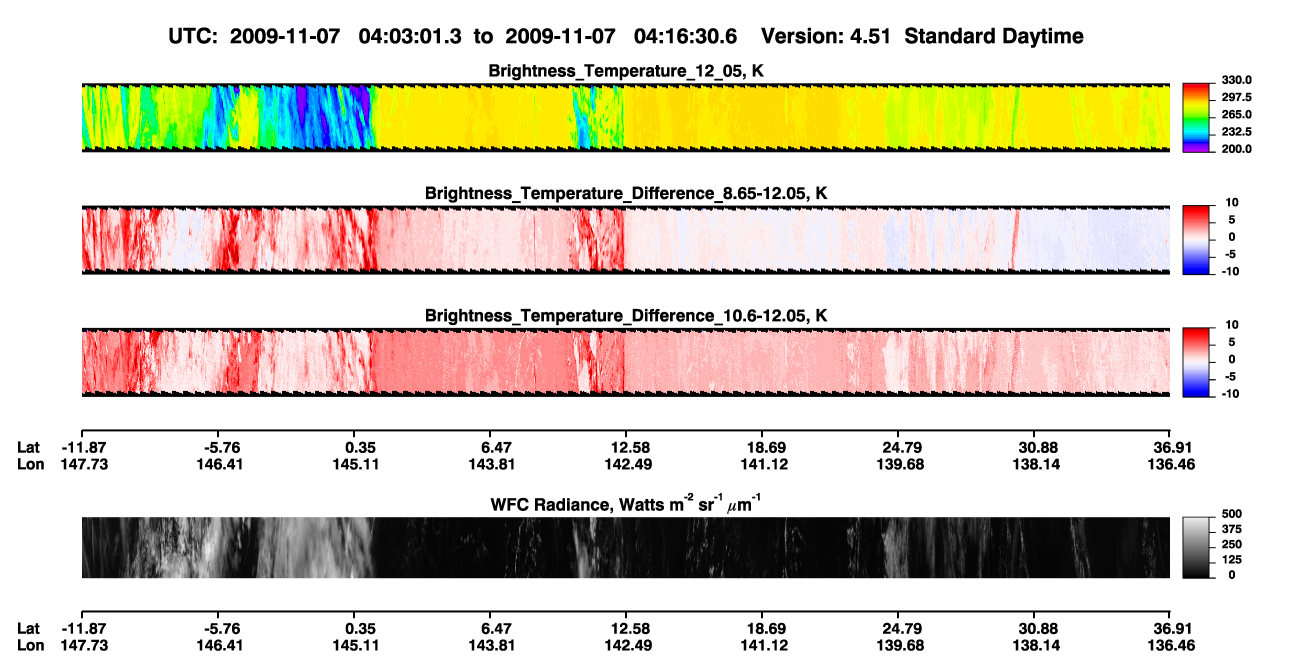Image resolution: width=1300 pixels, height=667 pixels.
Task: Click end time 04:16:30.6 in the header
Action: coord(686,37)
